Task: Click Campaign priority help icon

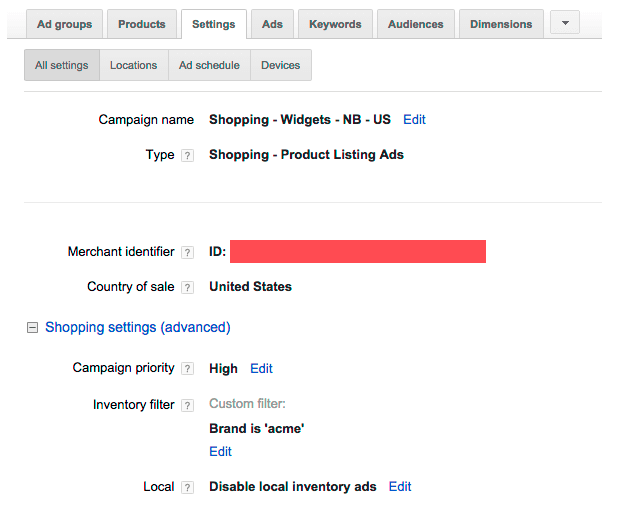Action: (x=187, y=369)
